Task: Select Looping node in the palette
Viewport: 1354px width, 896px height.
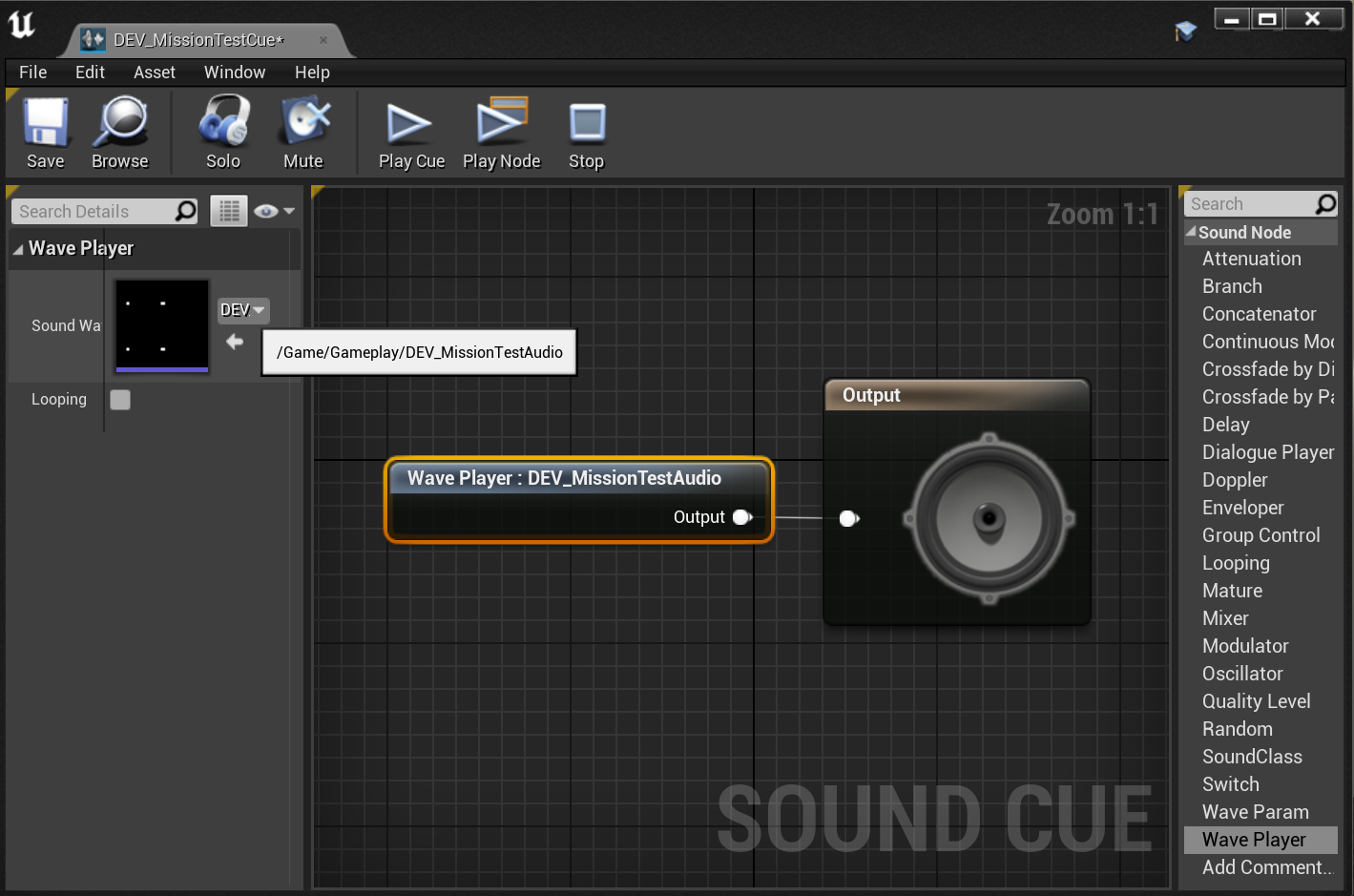Action: [1236, 563]
